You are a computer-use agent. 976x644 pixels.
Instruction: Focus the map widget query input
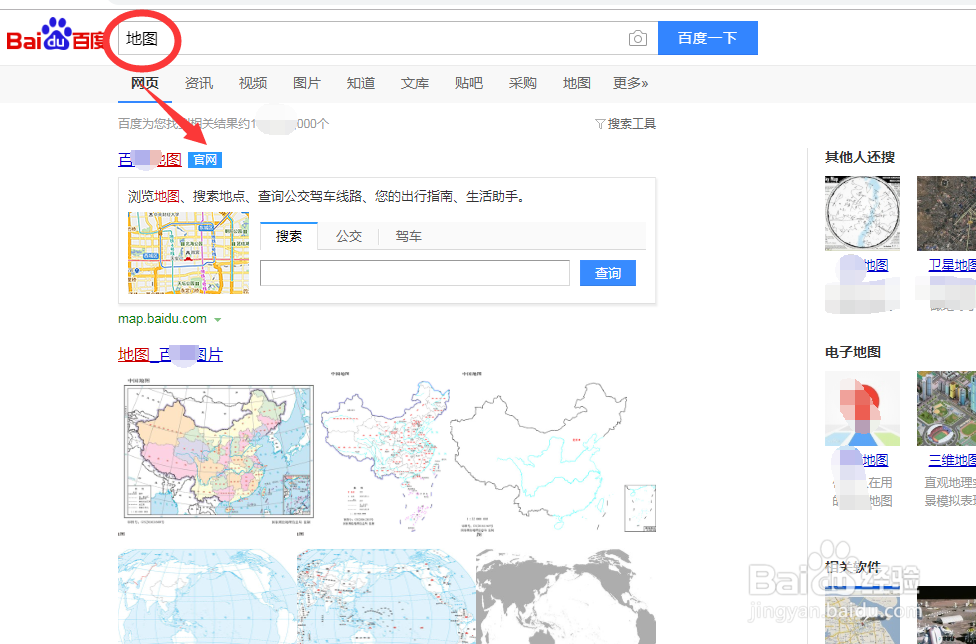coord(415,273)
